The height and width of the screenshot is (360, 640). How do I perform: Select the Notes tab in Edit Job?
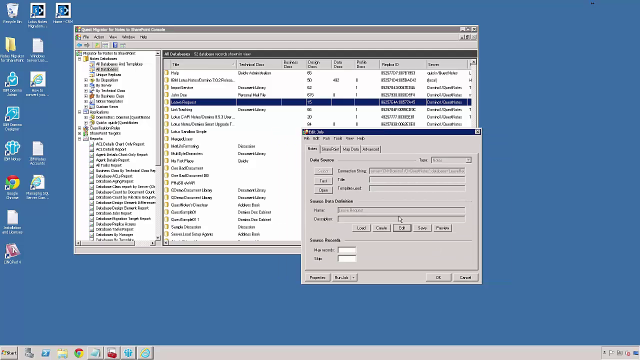(x=313, y=149)
